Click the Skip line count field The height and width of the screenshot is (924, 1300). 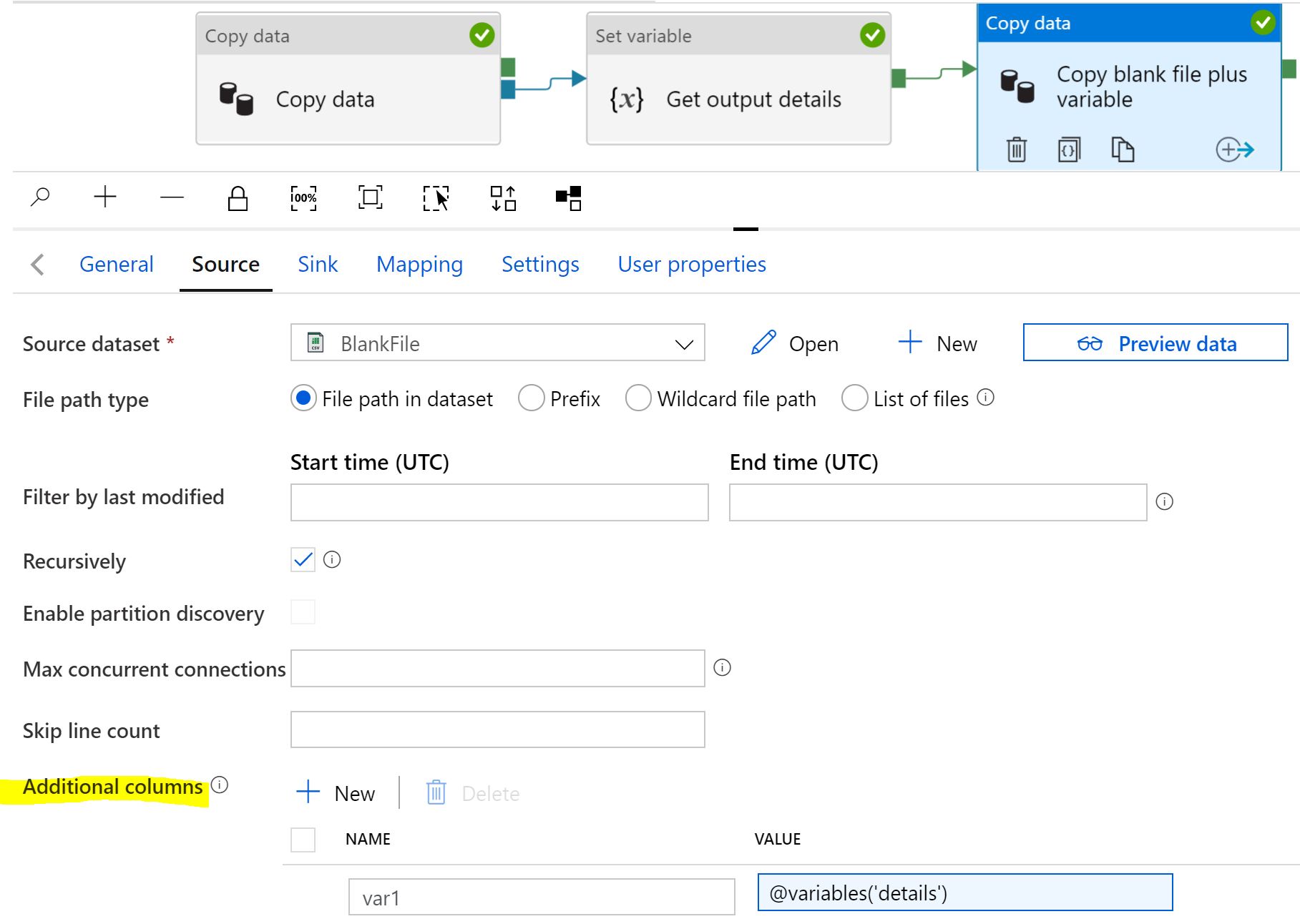click(497, 729)
